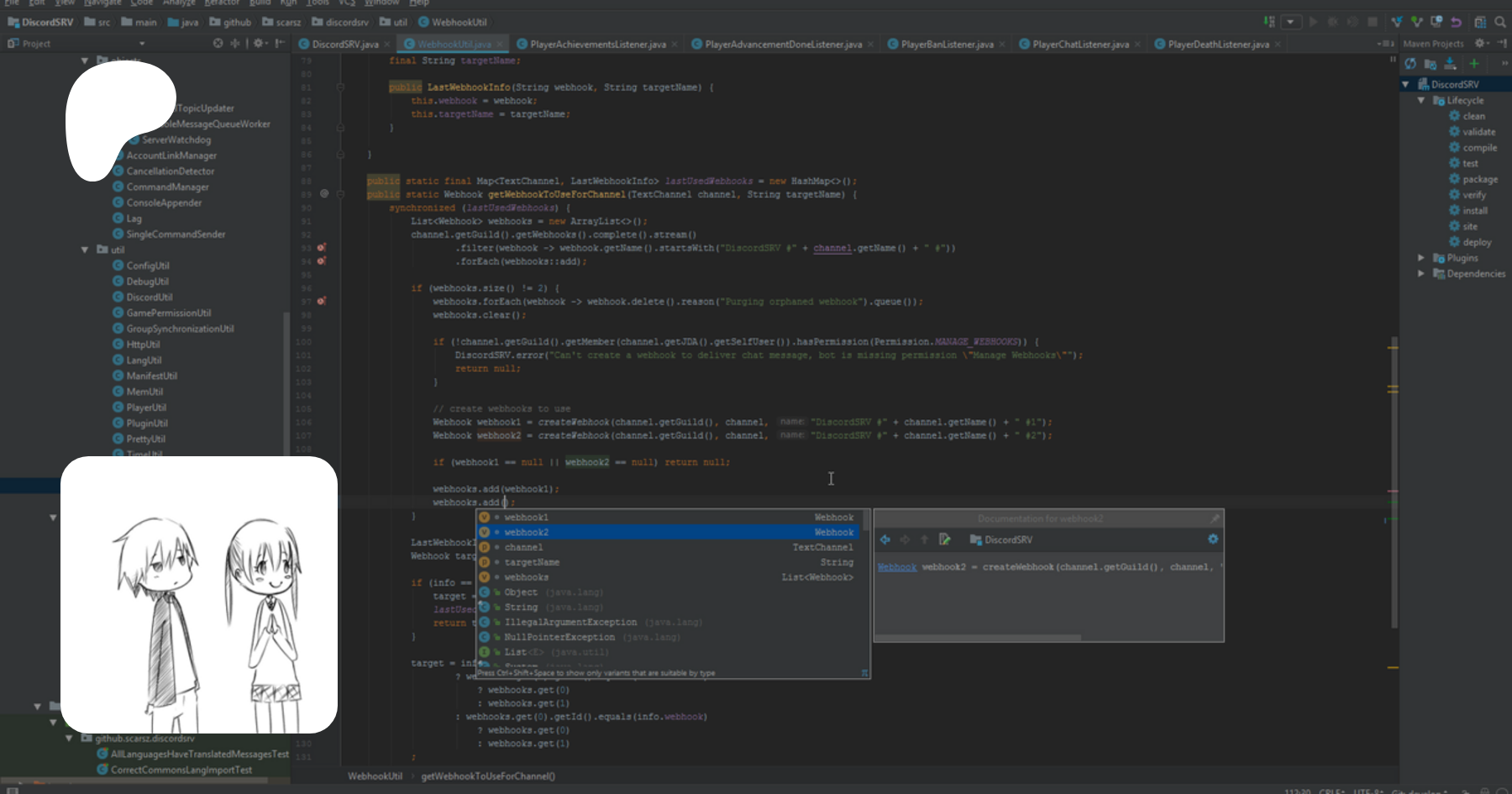This screenshot has height=794, width=1512.
Task: Click the purple Revert arrow icon
Action: click(1457, 22)
